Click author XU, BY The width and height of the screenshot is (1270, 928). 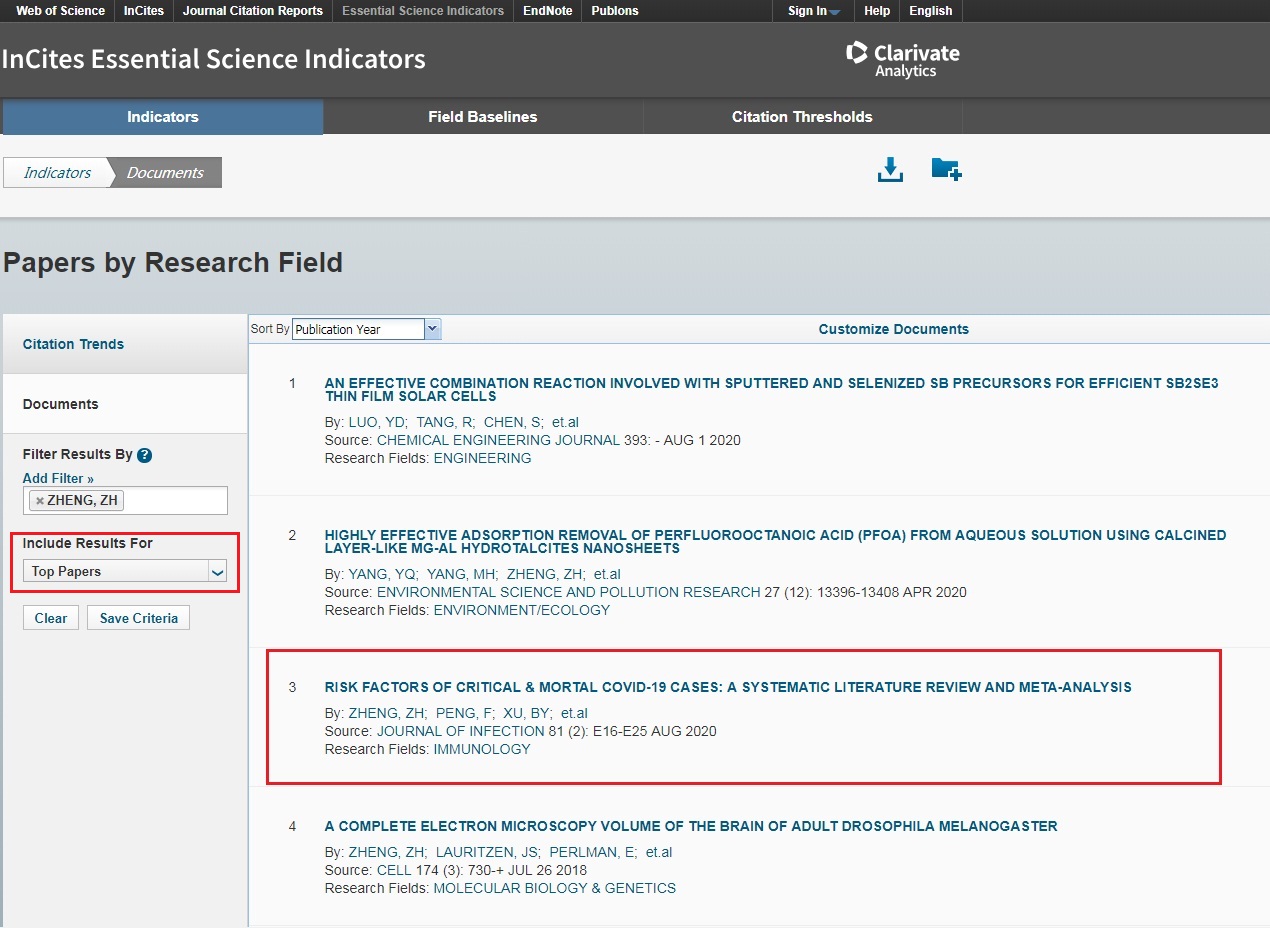point(527,713)
